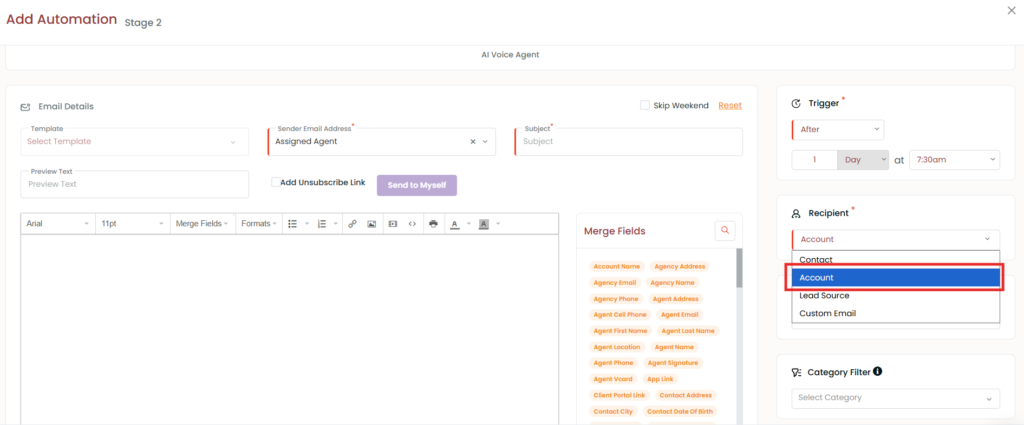Select Contact from Recipient list
Image resolution: width=1024 pixels, height=425 pixels.
coord(895,260)
